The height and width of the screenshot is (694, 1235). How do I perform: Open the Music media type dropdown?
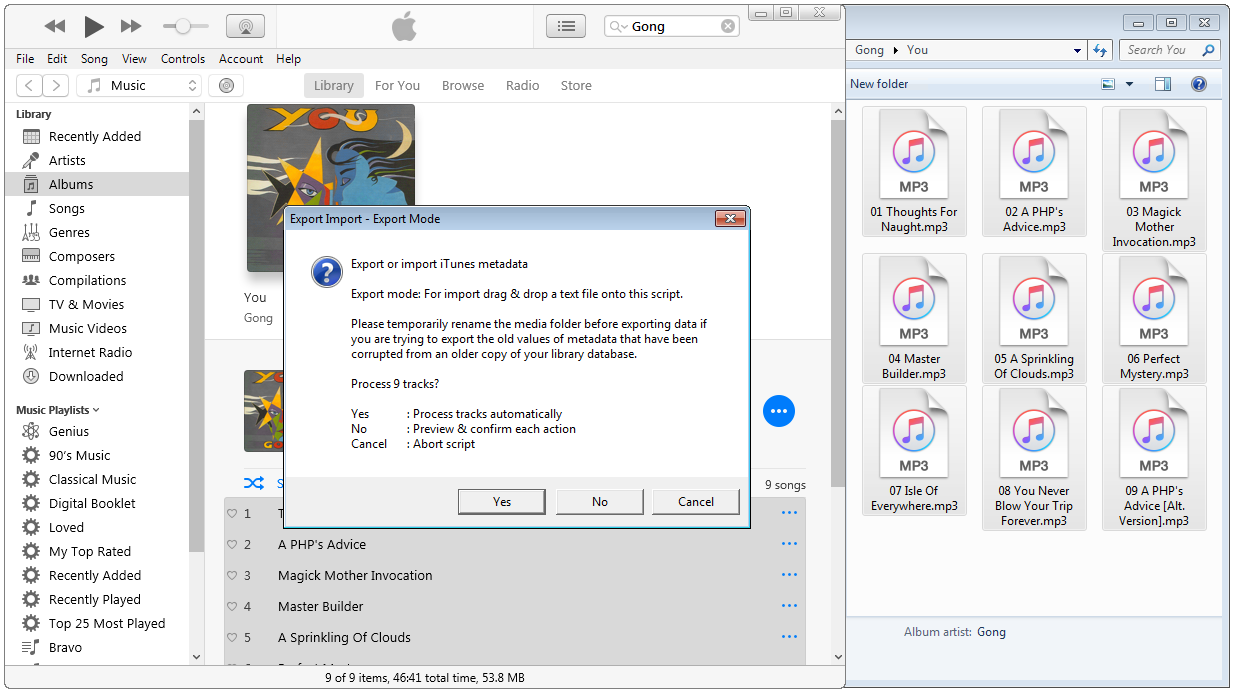139,86
